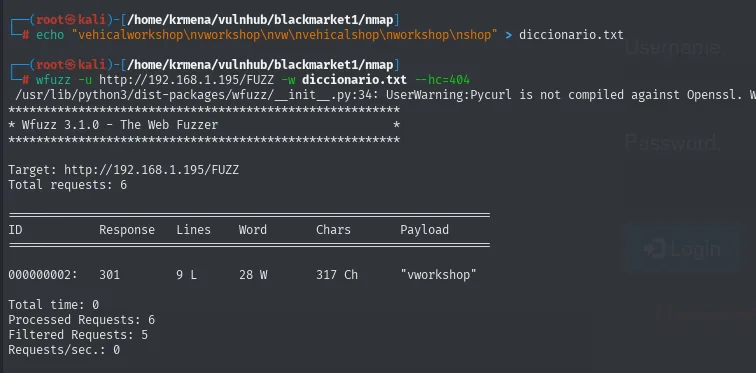Screen dimensions: 756x373
Task: Click the "vworkshop" payload result
Action: pos(438,275)
